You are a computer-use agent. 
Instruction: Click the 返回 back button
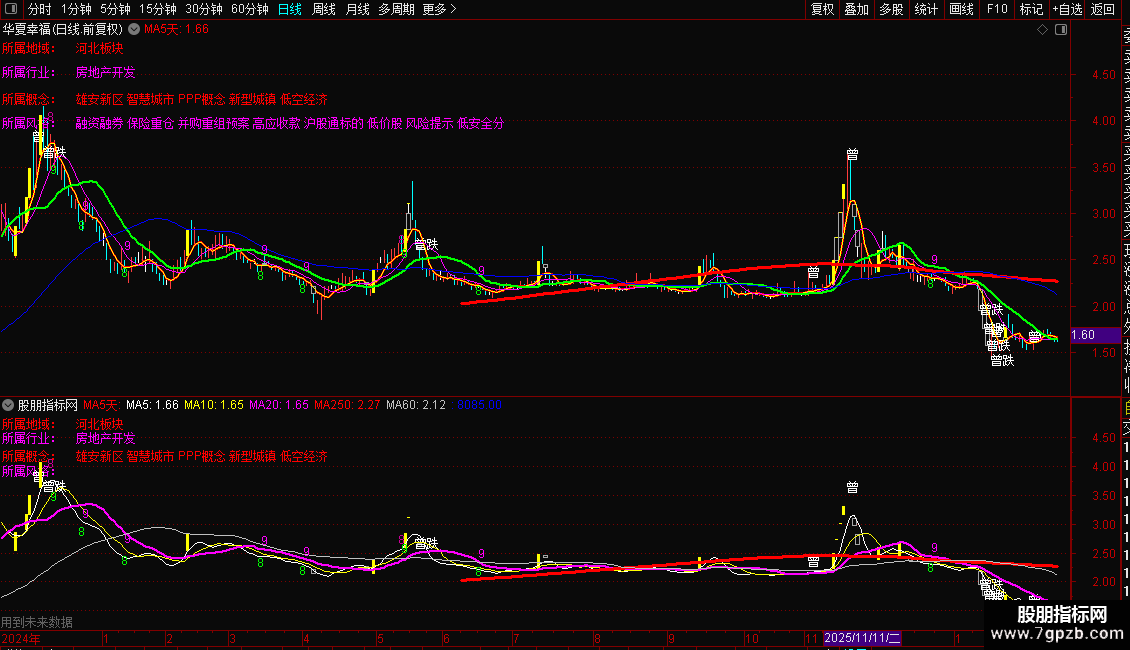coord(1103,9)
